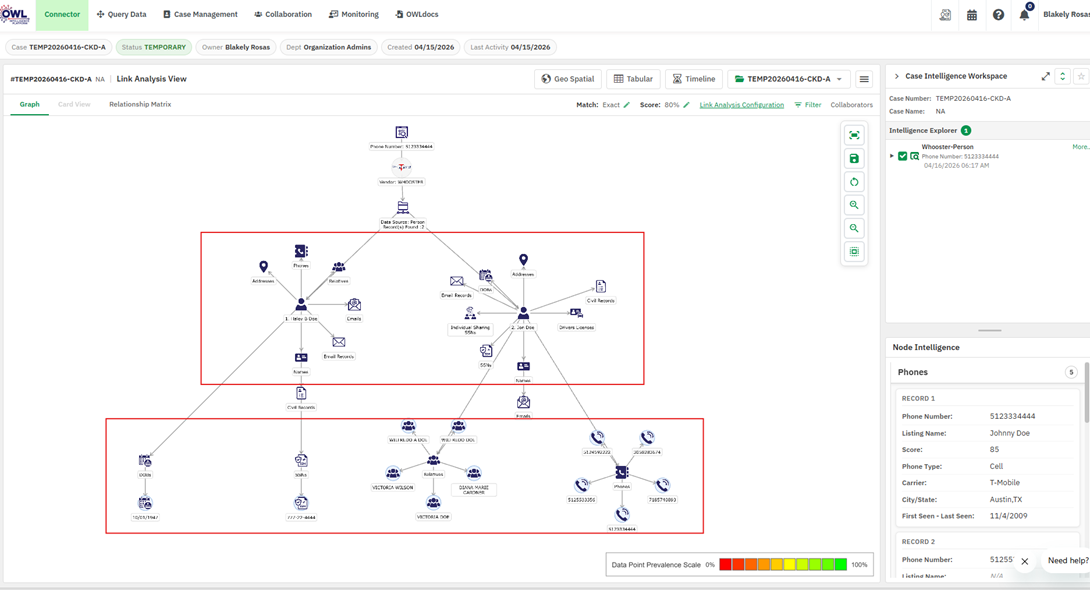This screenshot has width=1090, height=590.
Task: Switch to the Relationship Matrix tab
Action: [140, 104]
